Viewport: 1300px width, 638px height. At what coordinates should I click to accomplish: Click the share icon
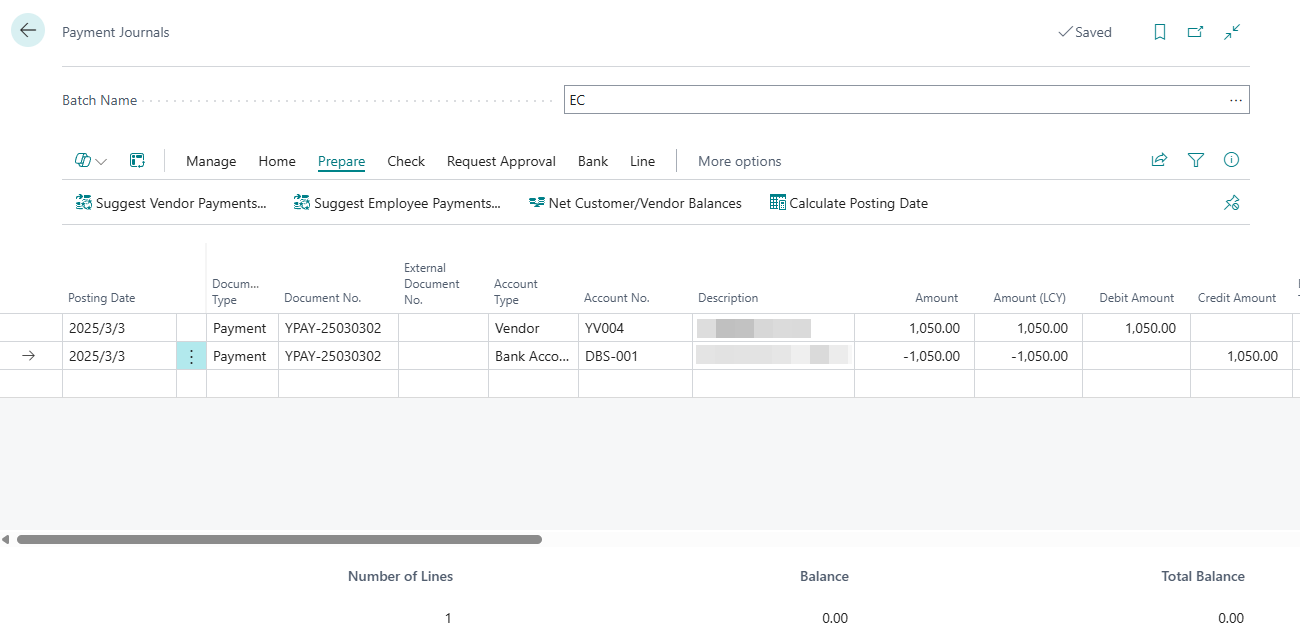tap(1159, 160)
